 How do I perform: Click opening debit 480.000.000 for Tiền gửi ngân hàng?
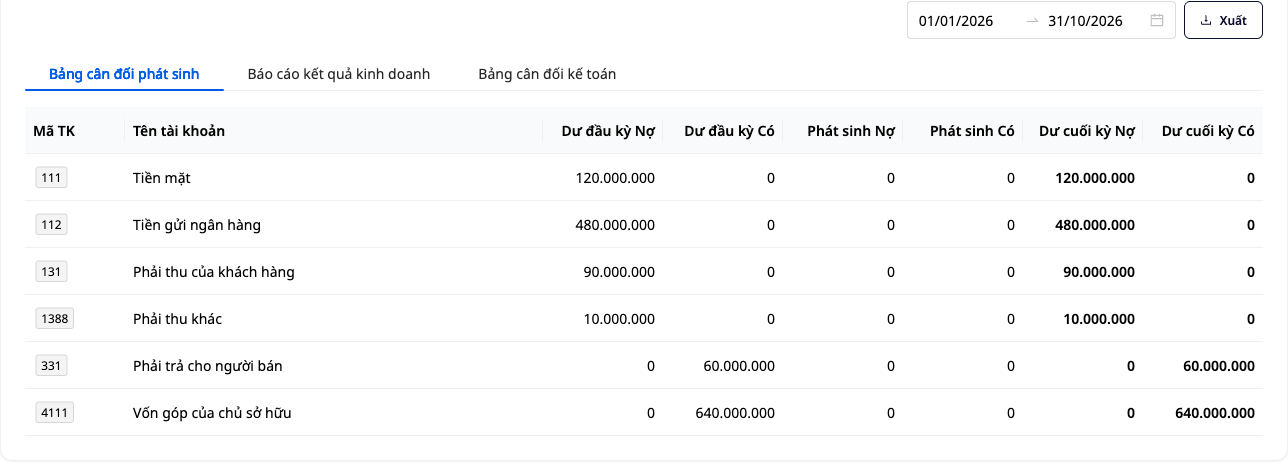[615, 225]
